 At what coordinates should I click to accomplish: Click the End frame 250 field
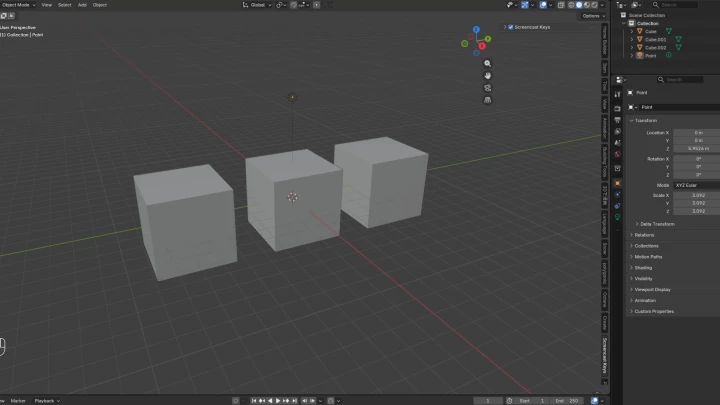pos(567,401)
